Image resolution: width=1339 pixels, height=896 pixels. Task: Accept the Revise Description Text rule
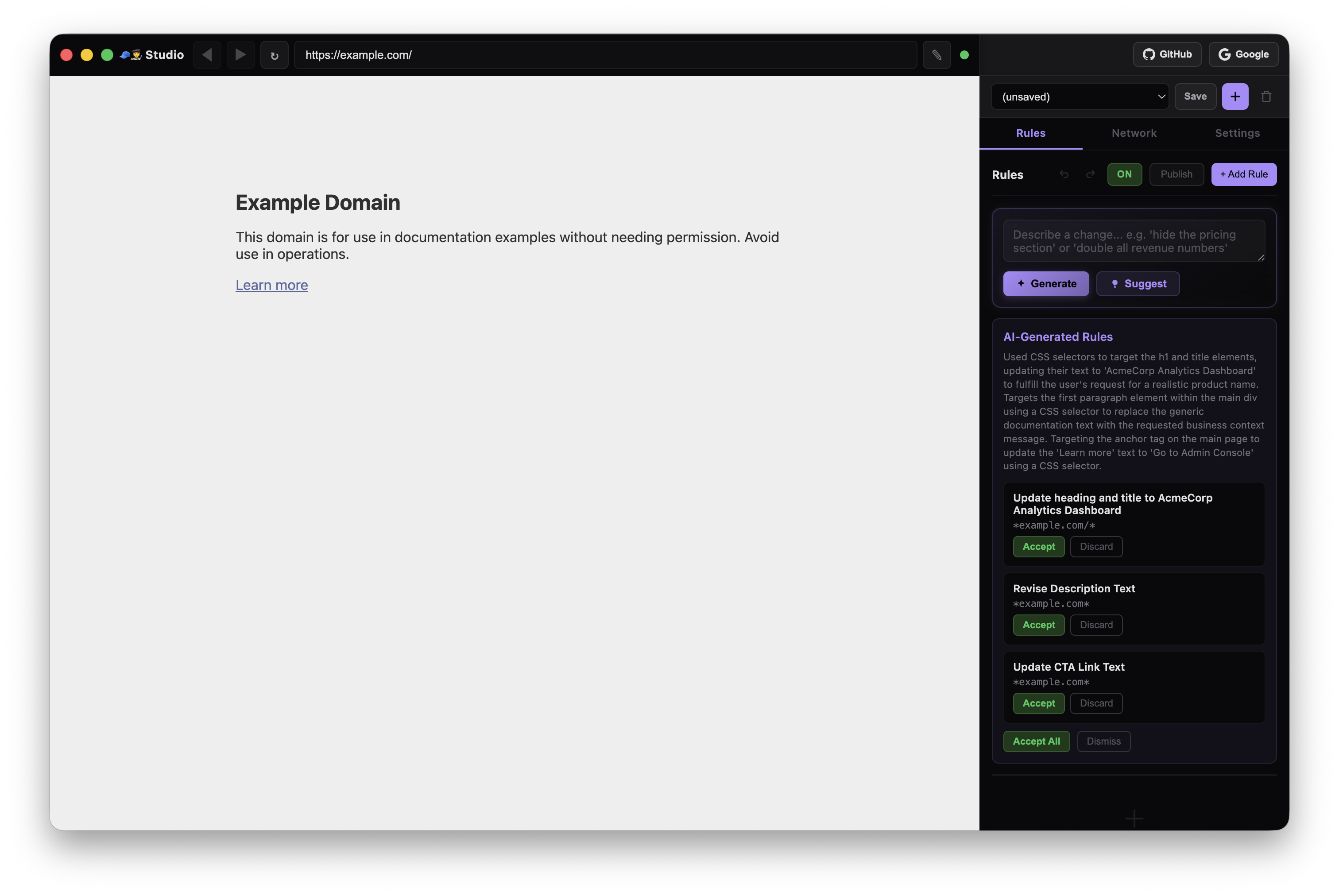tap(1038, 625)
